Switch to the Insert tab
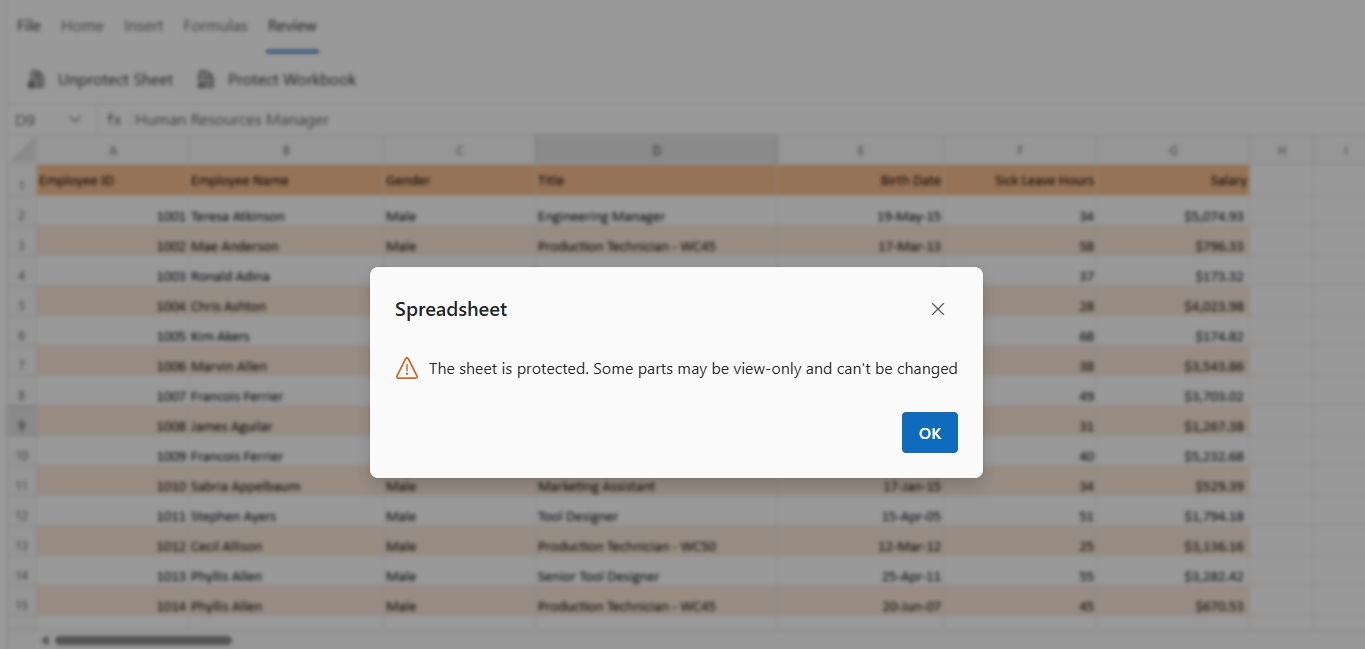 tap(143, 26)
